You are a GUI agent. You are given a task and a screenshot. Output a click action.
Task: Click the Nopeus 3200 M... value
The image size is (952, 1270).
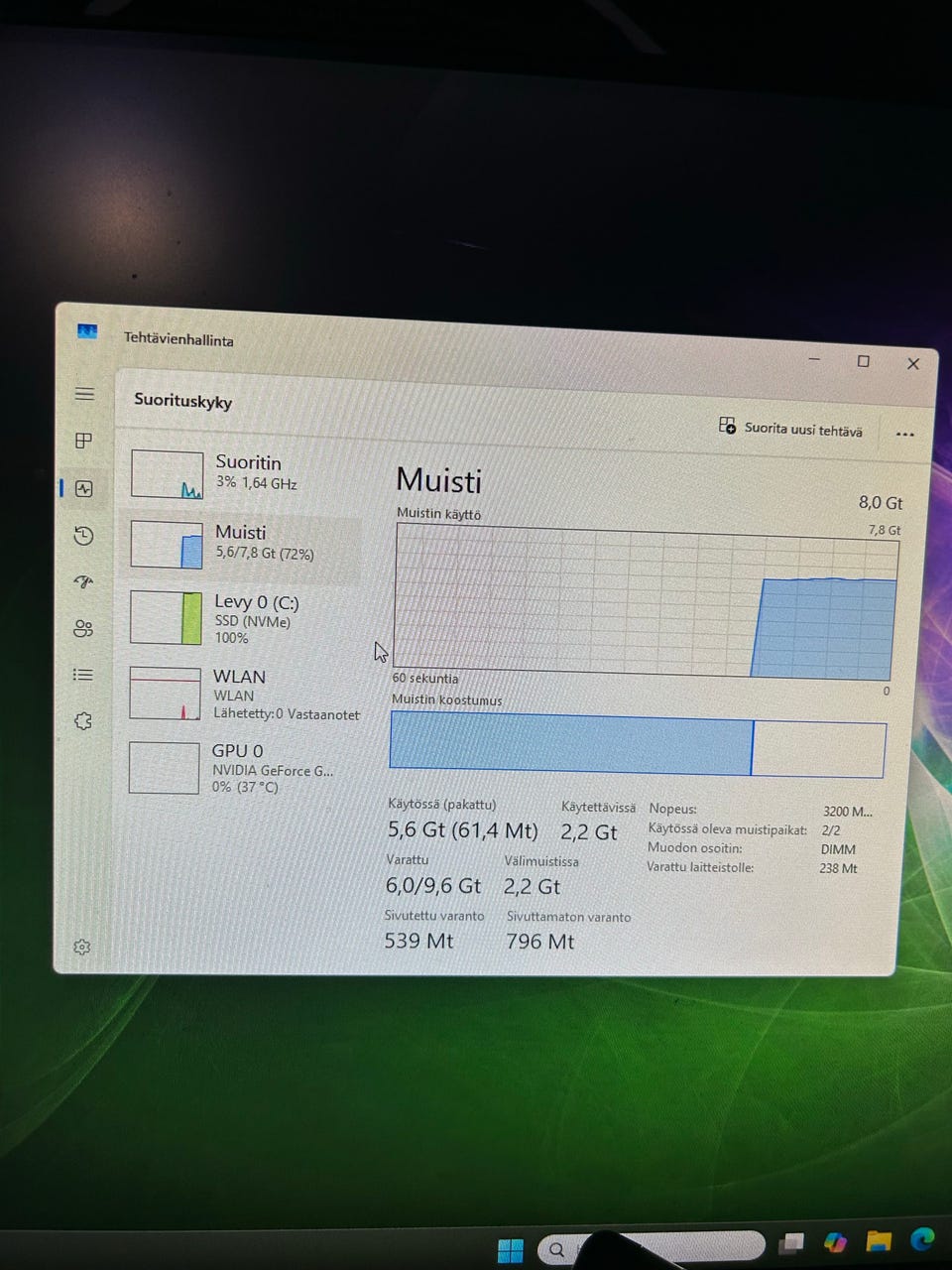click(848, 812)
